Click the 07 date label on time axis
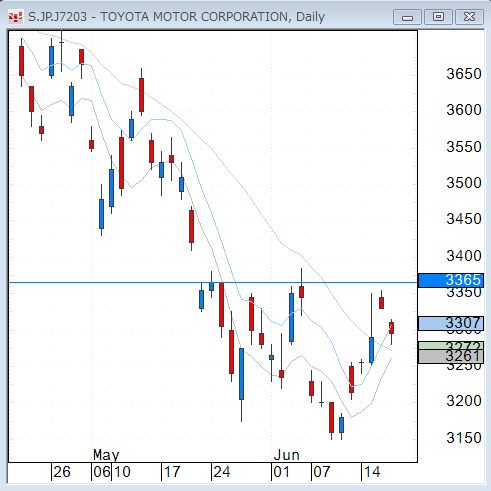Image resolution: width=491 pixels, height=491 pixels. [x=322, y=472]
